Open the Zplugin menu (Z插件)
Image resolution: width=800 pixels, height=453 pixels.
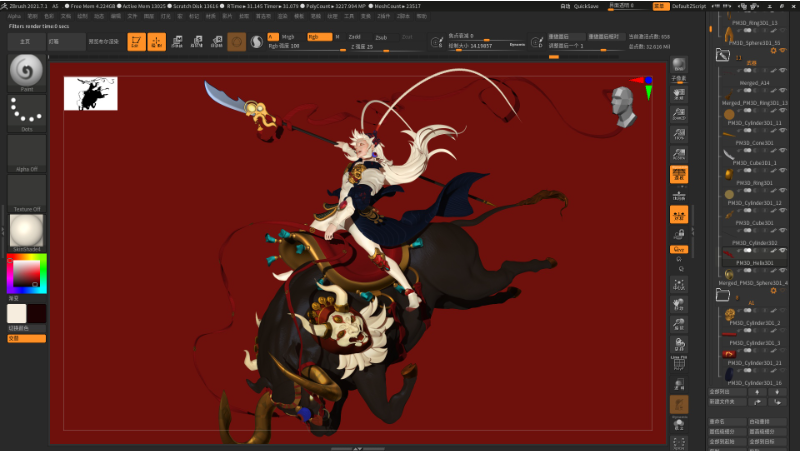pos(383,16)
